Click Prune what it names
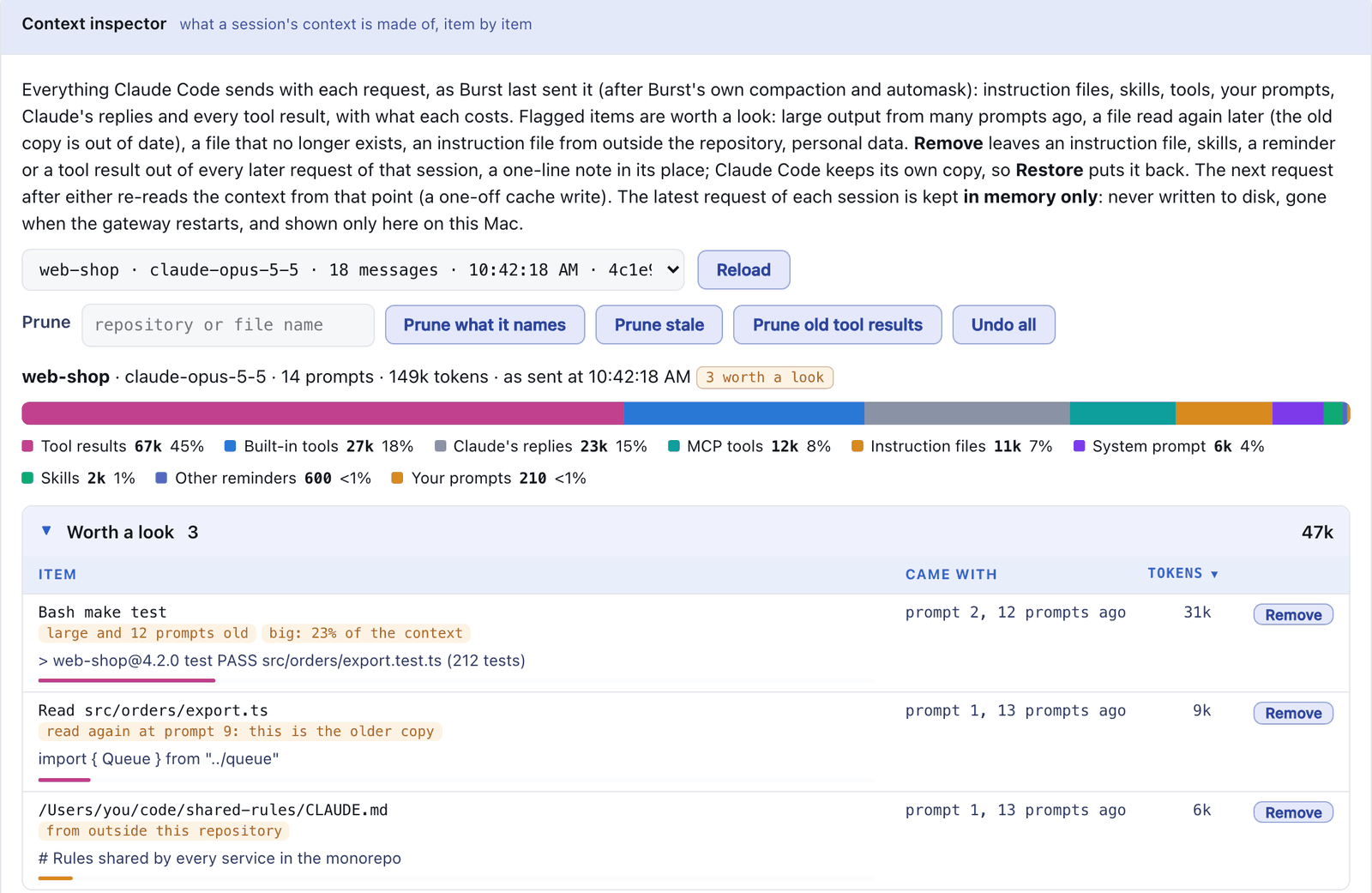This screenshot has height=893, width=1372. coord(484,325)
